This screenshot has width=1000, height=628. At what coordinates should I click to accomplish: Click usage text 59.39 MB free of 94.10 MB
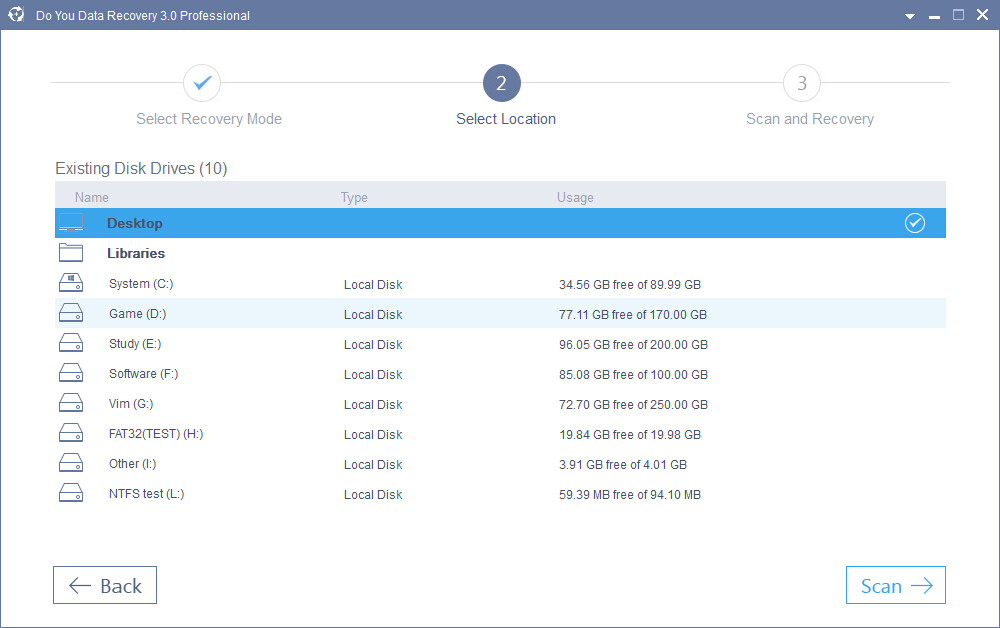(x=629, y=495)
